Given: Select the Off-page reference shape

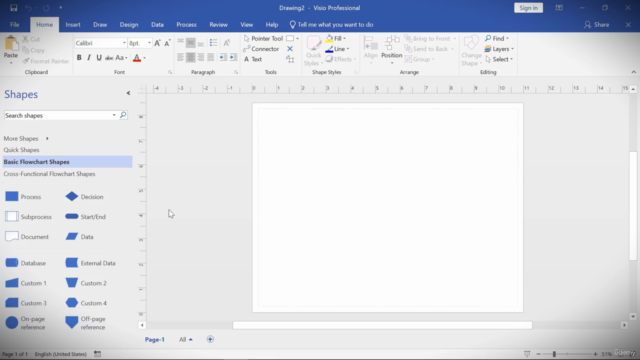Looking at the screenshot, I should (85, 323).
